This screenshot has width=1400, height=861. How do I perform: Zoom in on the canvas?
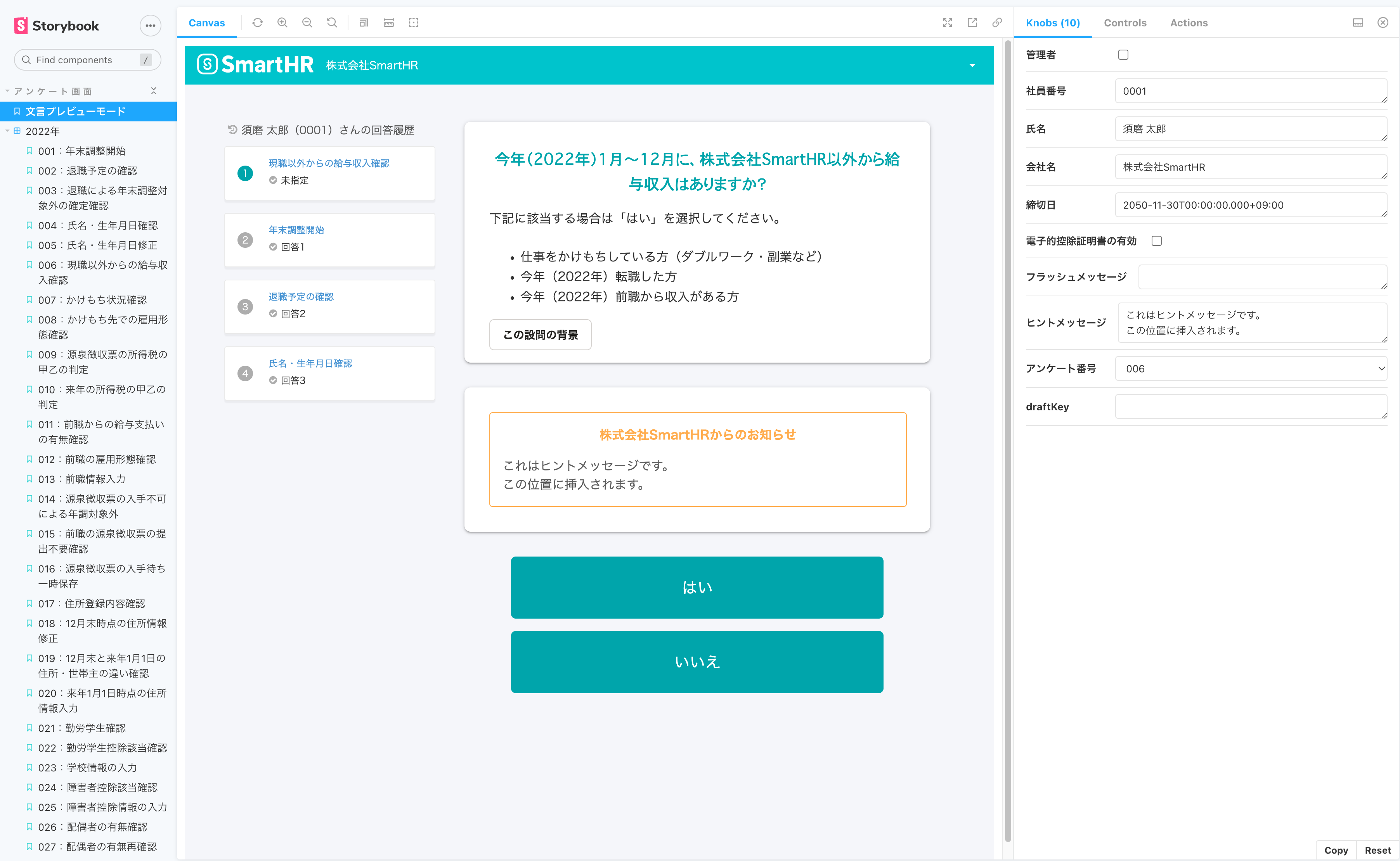282,23
